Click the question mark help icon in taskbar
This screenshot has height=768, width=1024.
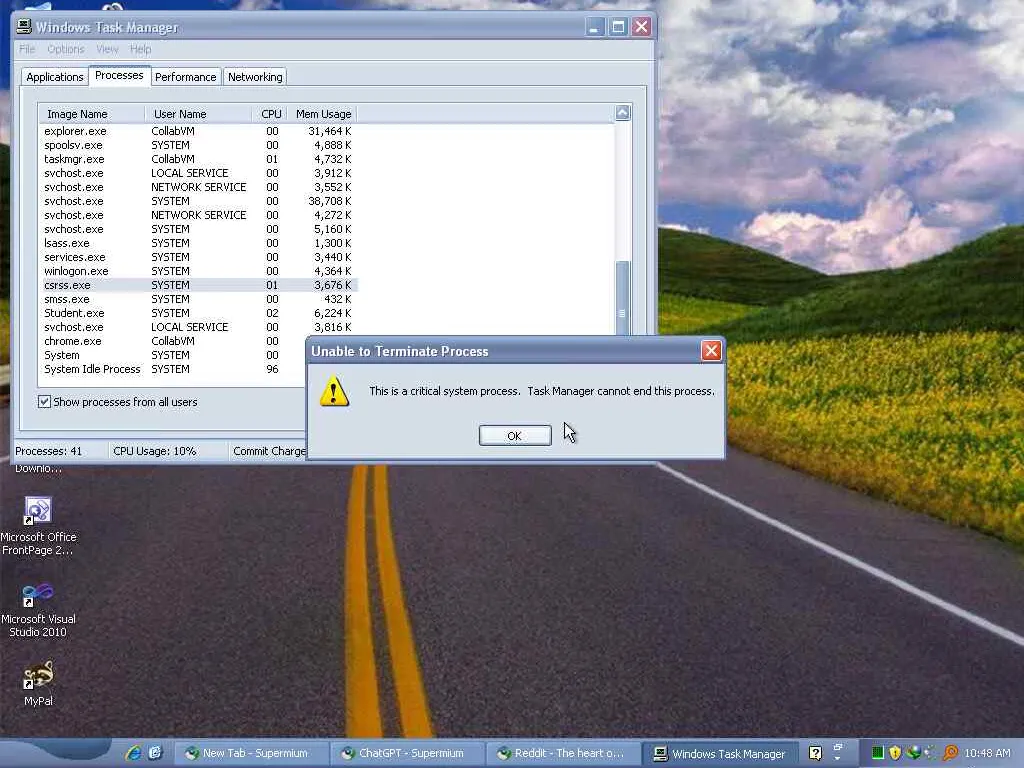[815, 754]
